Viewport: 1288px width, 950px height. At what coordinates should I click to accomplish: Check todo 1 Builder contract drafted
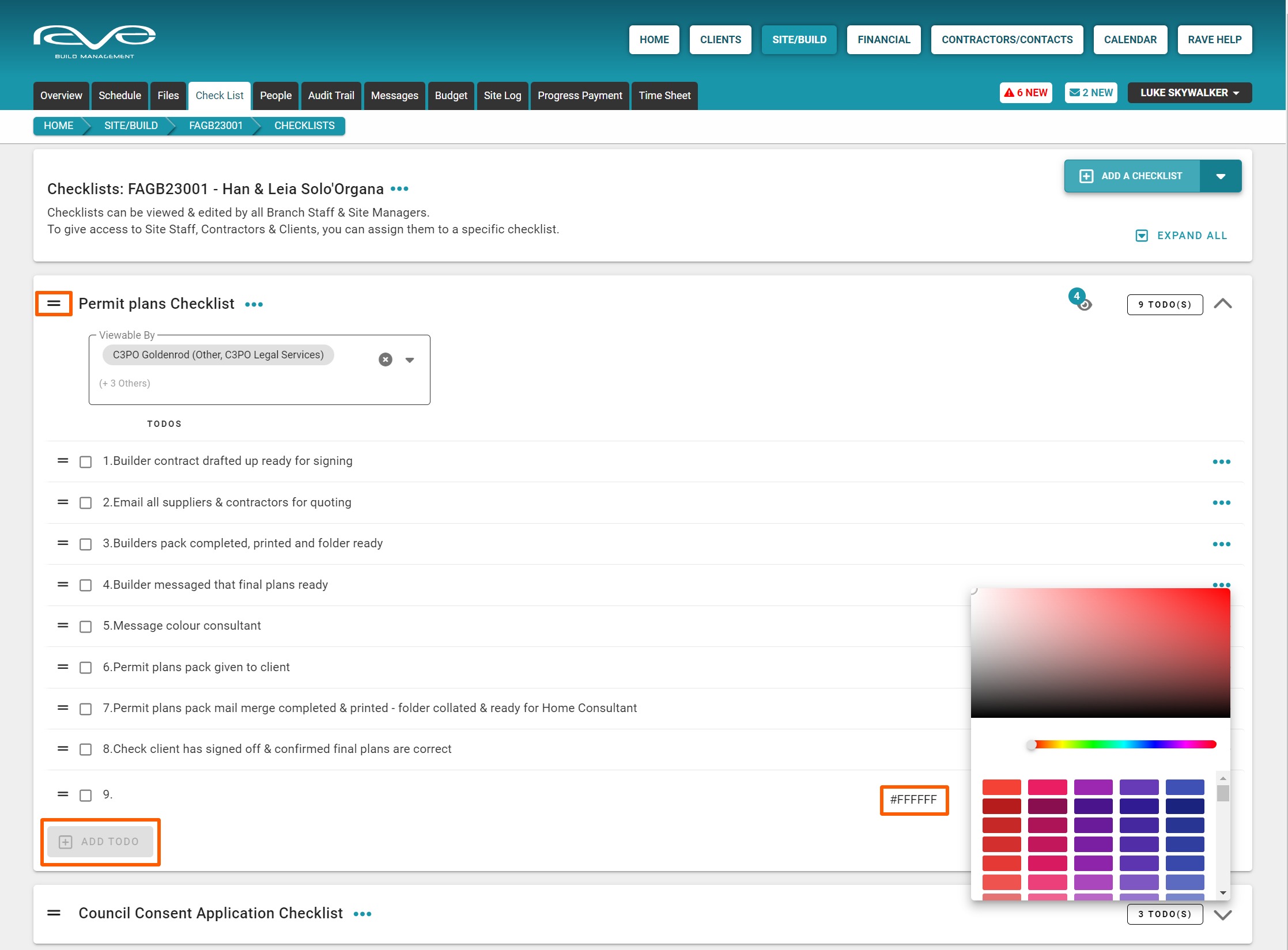tap(86, 462)
